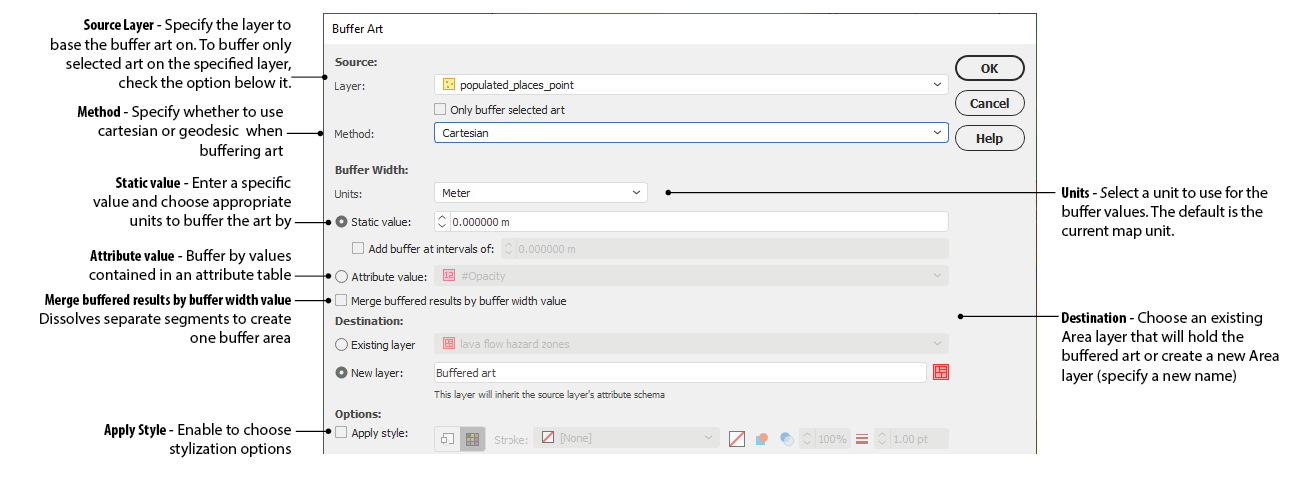The width and height of the screenshot is (1304, 480).
Task: Click the stroke weight lines icon
Action: click(861, 439)
